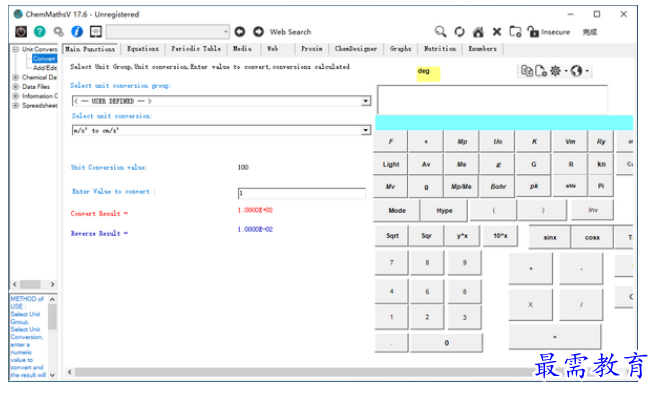Expand the Spreadsheet tree node
Viewport: 656px width, 397px height.
click(15, 105)
